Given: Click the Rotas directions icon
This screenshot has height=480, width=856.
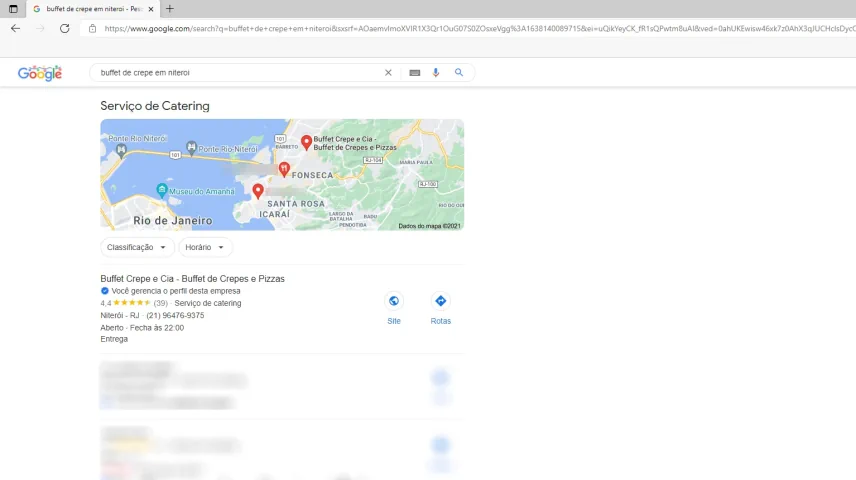Looking at the screenshot, I should (x=440, y=301).
